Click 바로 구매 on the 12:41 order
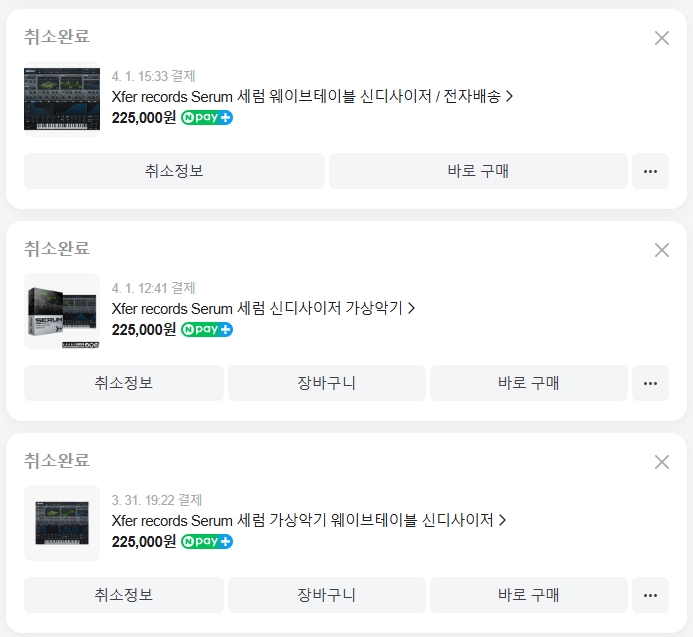The width and height of the screenshot is (693, 637). pos(529,383)
